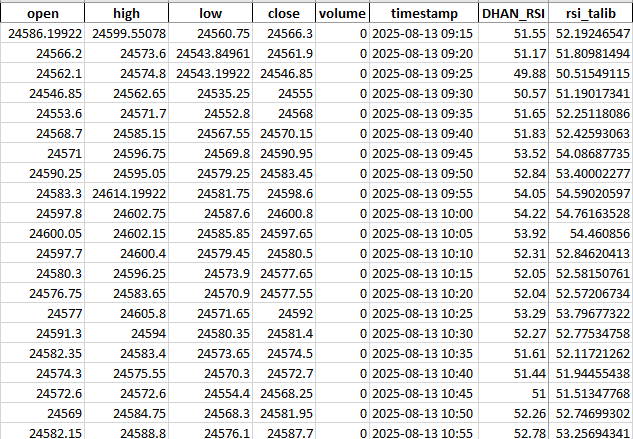
Task: Select the open cell containing 24569
Action: click(42, 411)
